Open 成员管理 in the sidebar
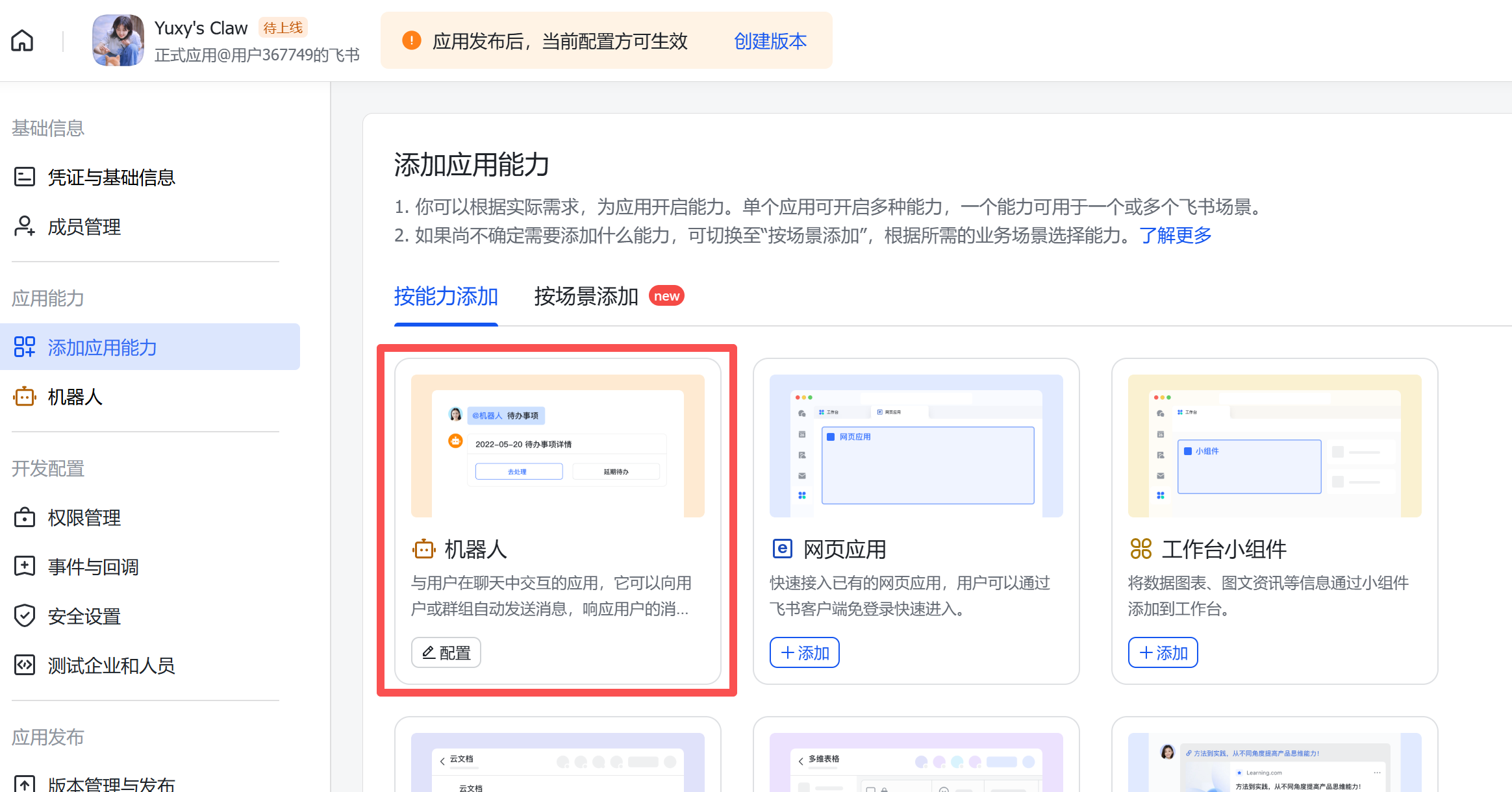 (x=84, y=227)
